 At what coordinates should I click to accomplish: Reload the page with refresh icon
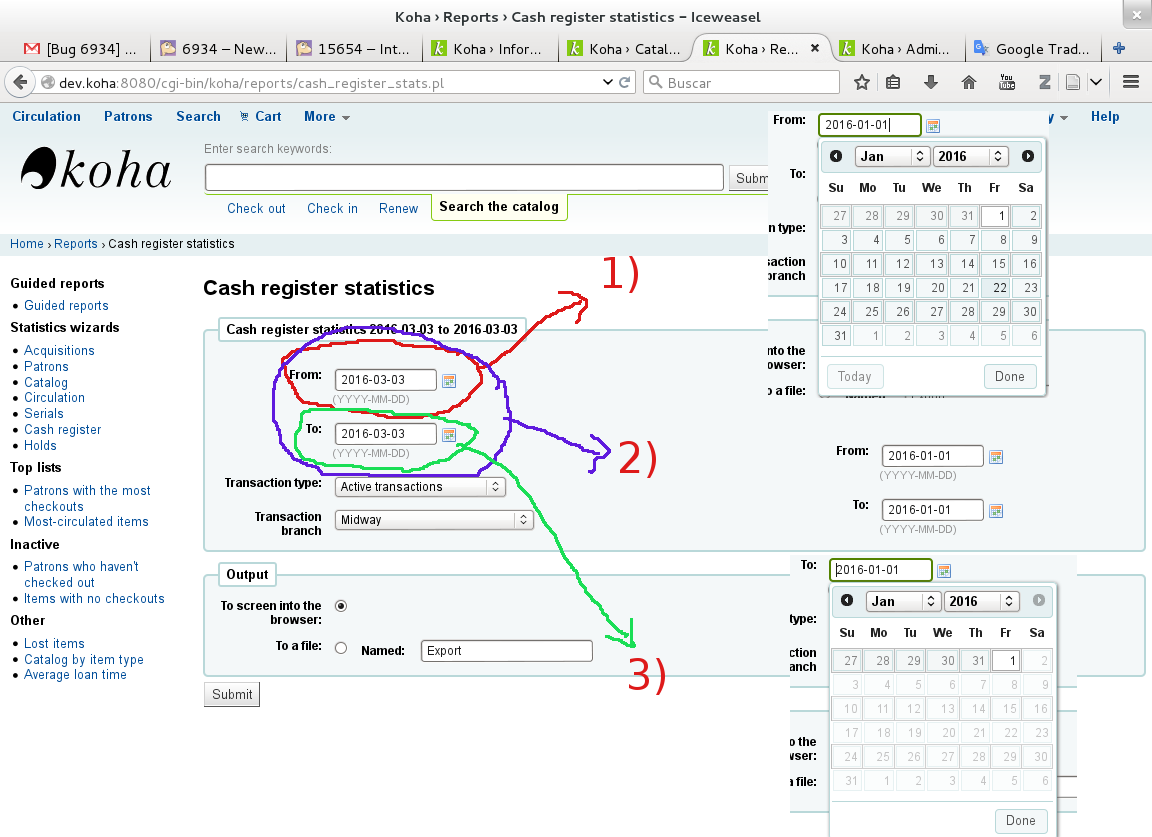coord(625,82)
